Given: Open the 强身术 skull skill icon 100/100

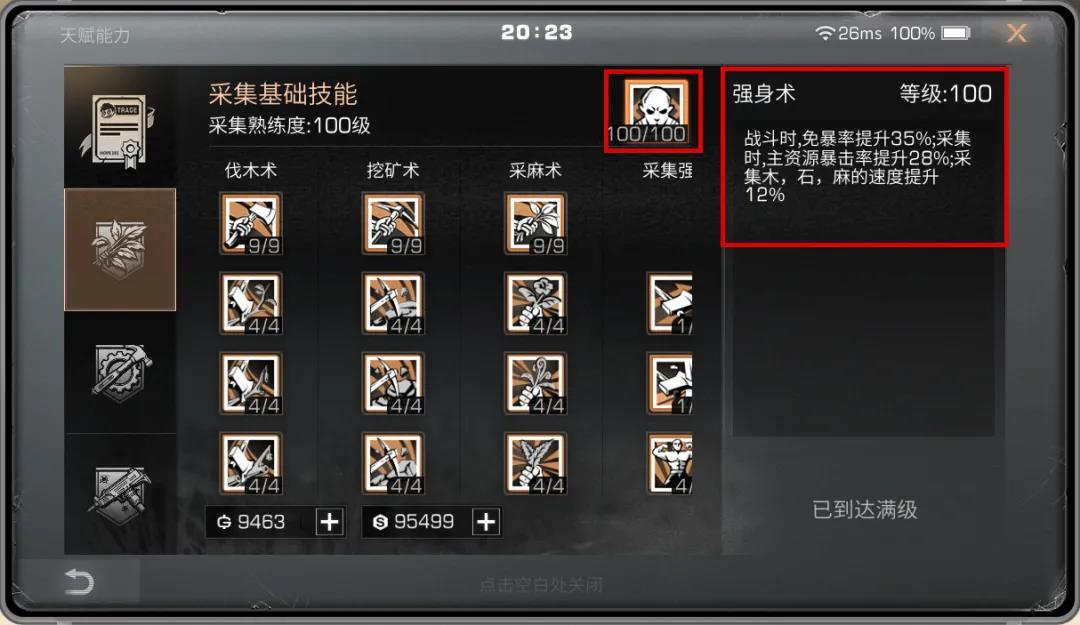Looking at the screenshot, I should (654, 110).
